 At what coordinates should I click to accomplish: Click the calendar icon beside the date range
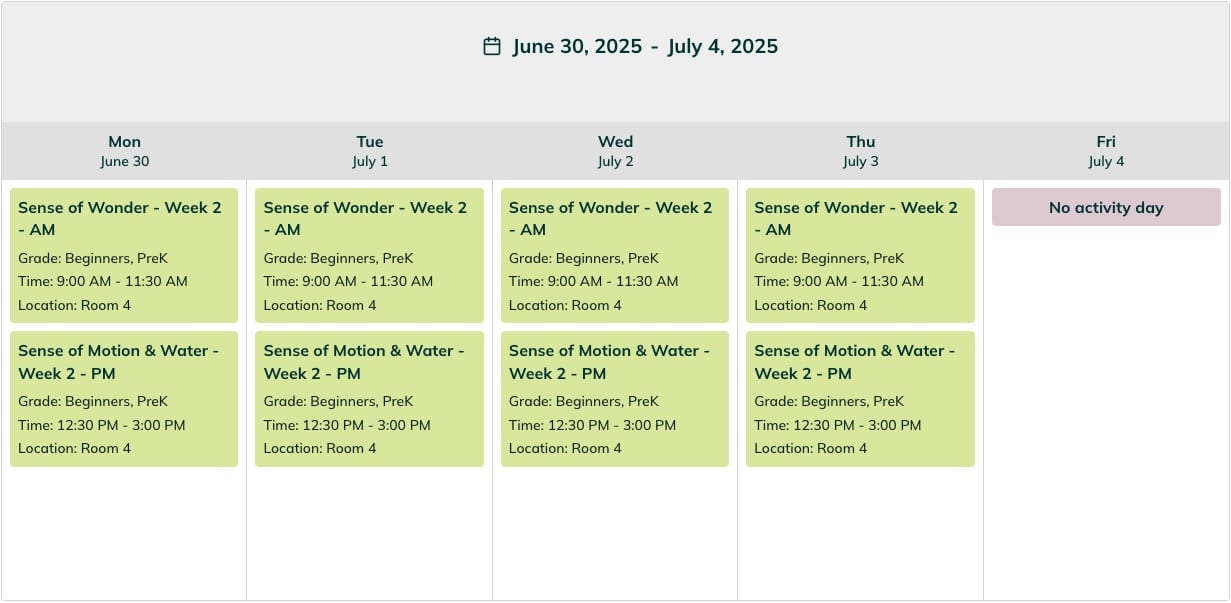[492, 46]
